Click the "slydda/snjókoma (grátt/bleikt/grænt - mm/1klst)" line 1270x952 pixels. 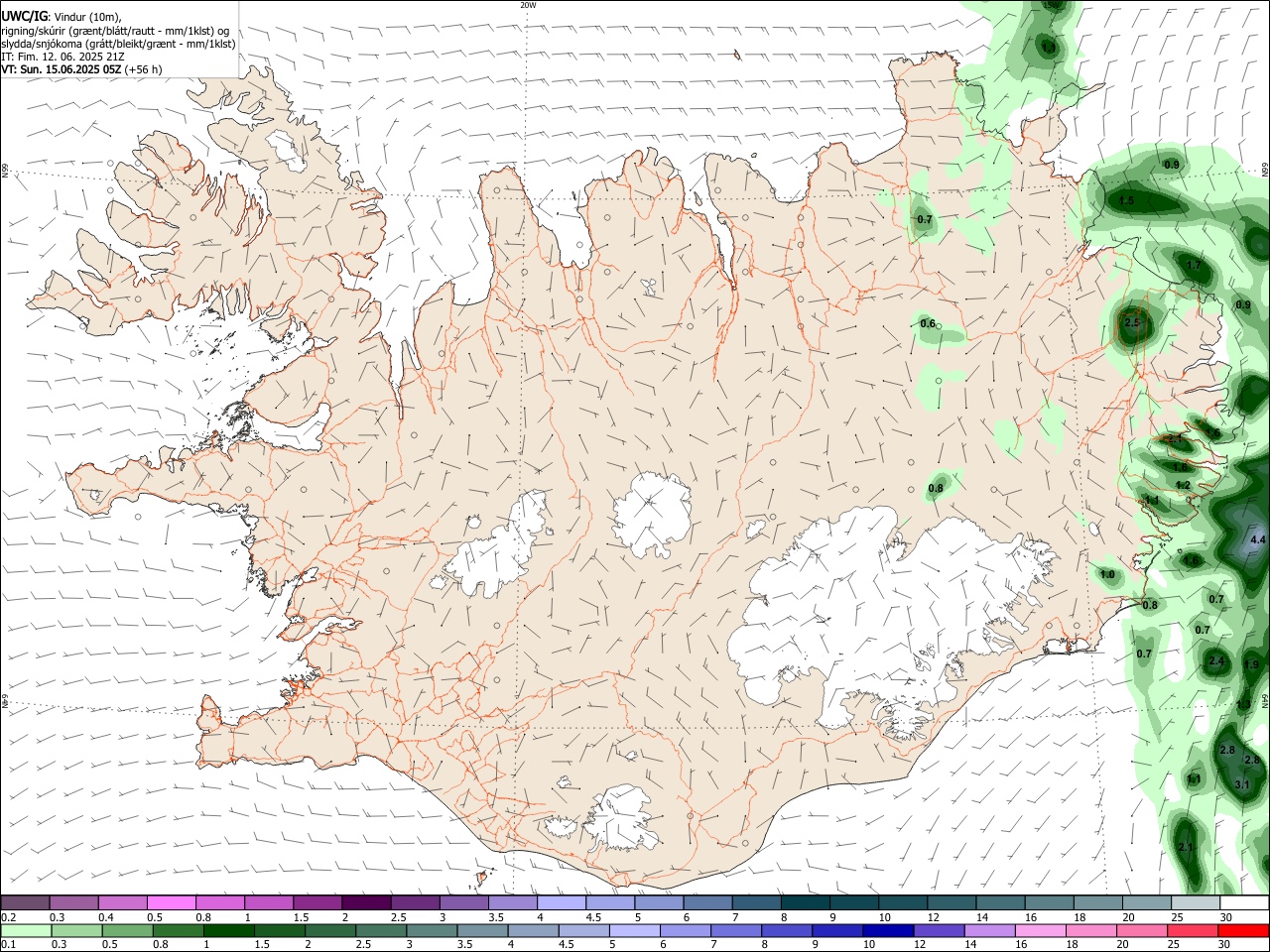tap(118, 44)
